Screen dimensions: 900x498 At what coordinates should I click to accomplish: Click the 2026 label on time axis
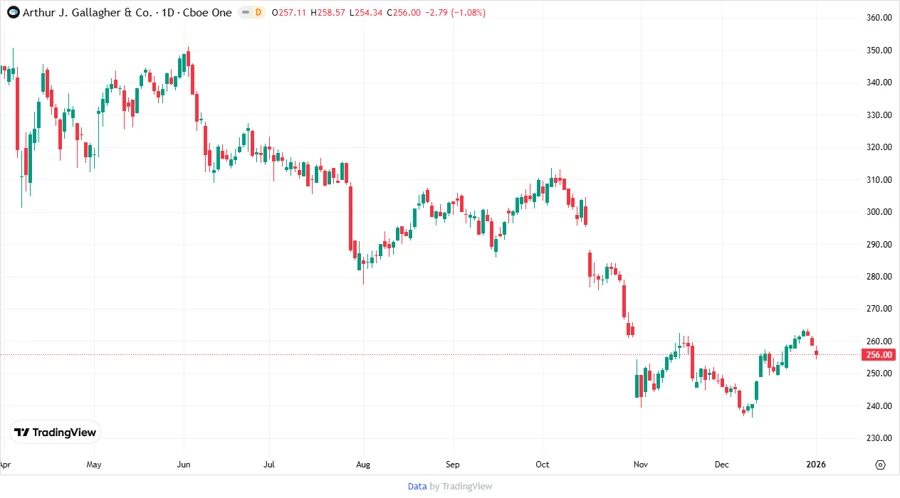pos(816,465)
